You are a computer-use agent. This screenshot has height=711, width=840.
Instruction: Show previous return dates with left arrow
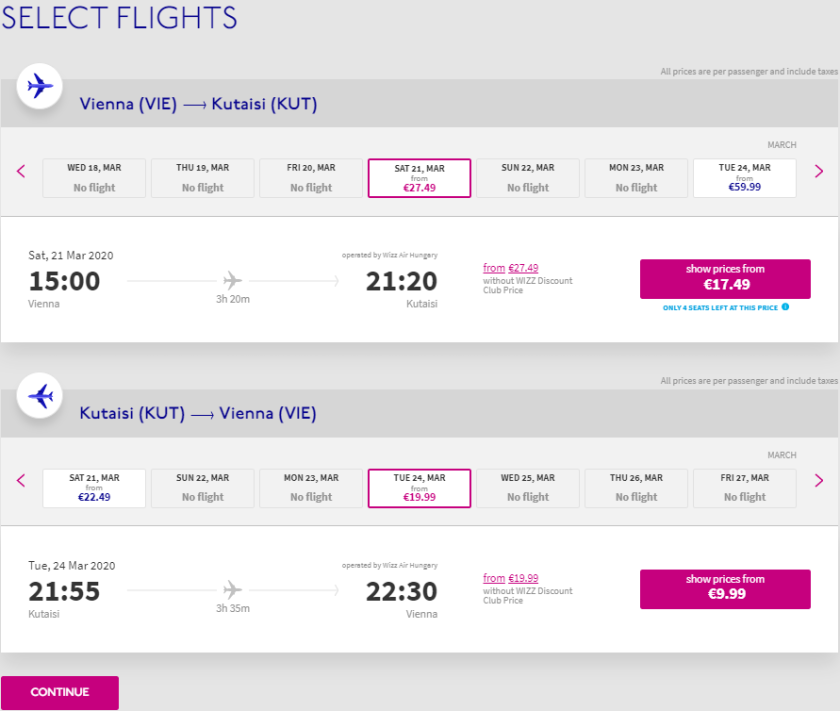click(x=21, y=481)
